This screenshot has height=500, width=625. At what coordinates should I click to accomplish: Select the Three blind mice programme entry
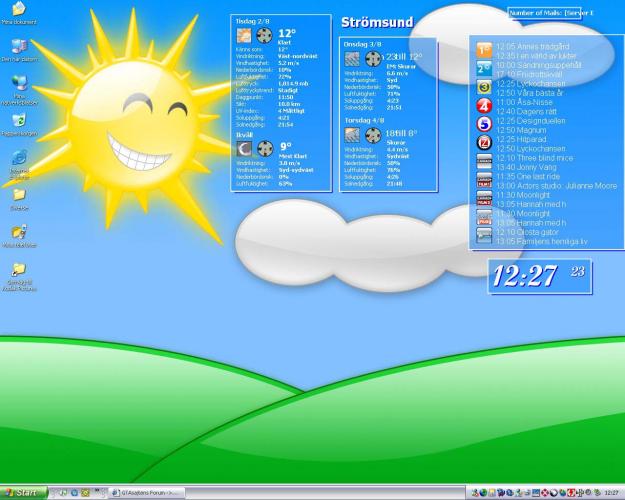click(x=531, y=157)
